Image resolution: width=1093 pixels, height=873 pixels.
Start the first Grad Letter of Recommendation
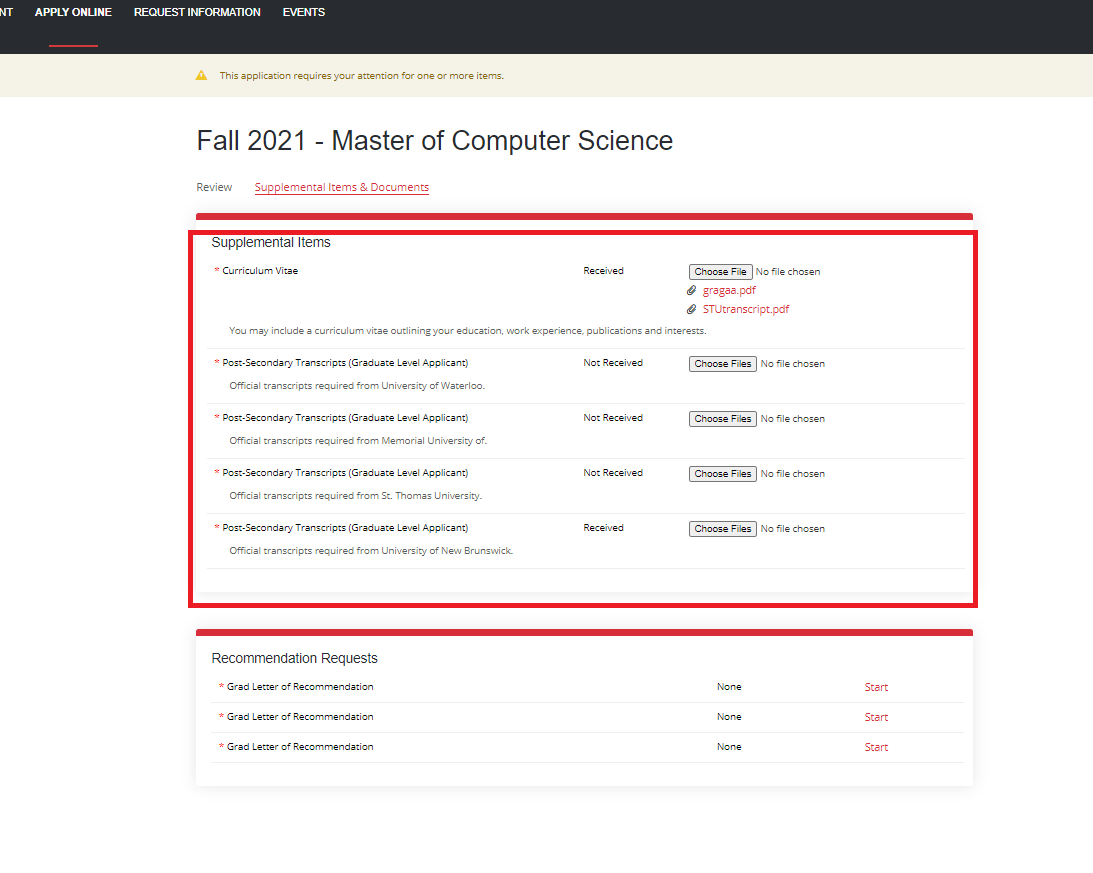876,687
